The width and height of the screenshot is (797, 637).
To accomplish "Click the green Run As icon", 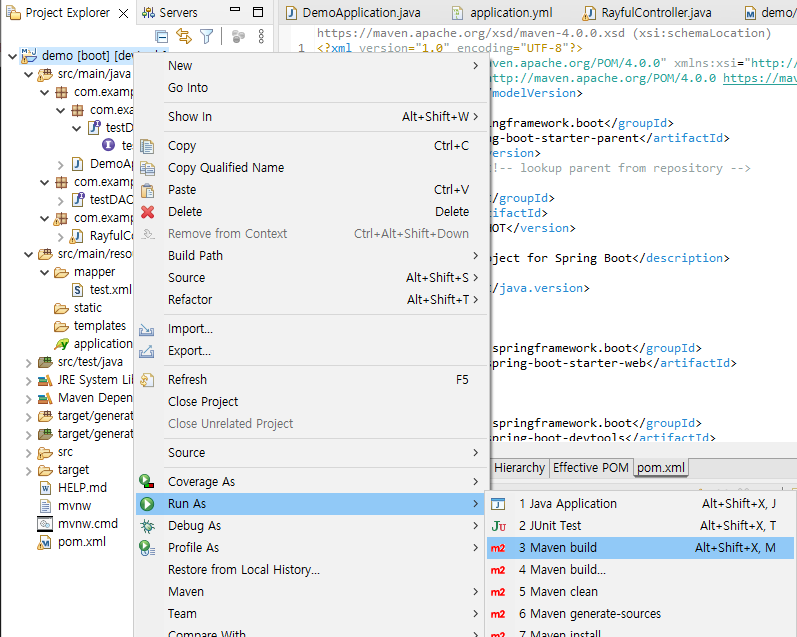I will click(x=147, y=504).
